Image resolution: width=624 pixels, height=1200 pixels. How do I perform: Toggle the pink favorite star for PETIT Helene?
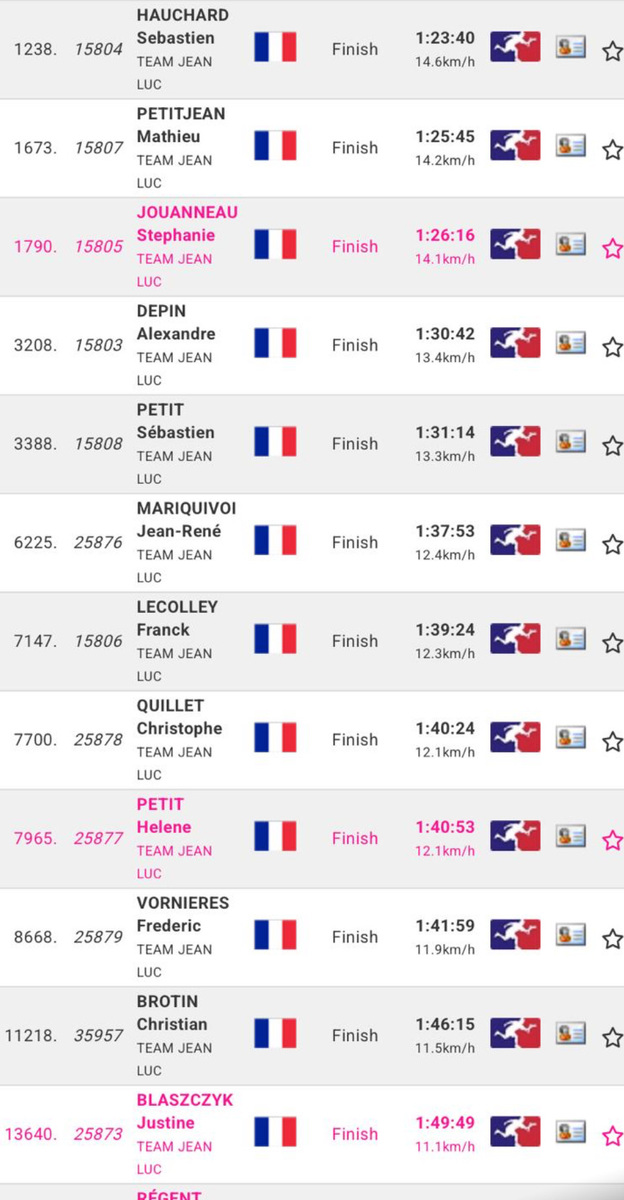(x=612, y=840)
